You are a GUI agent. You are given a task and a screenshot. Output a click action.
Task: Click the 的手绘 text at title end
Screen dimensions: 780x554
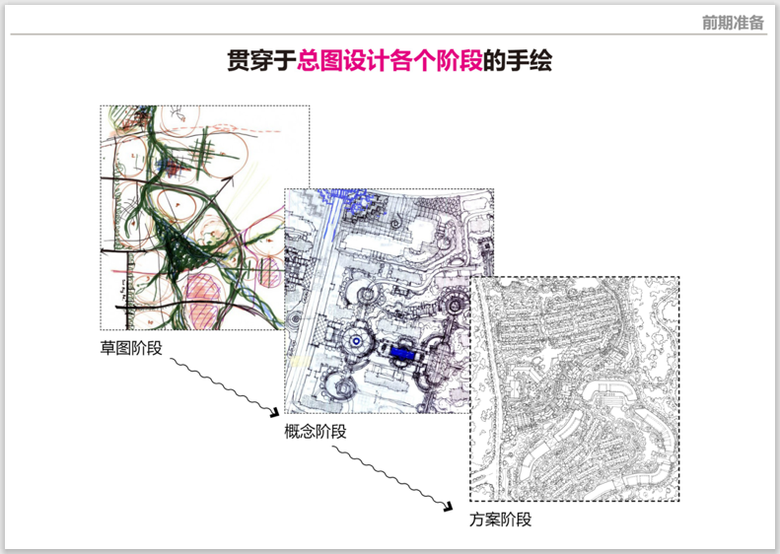(517, 62)
